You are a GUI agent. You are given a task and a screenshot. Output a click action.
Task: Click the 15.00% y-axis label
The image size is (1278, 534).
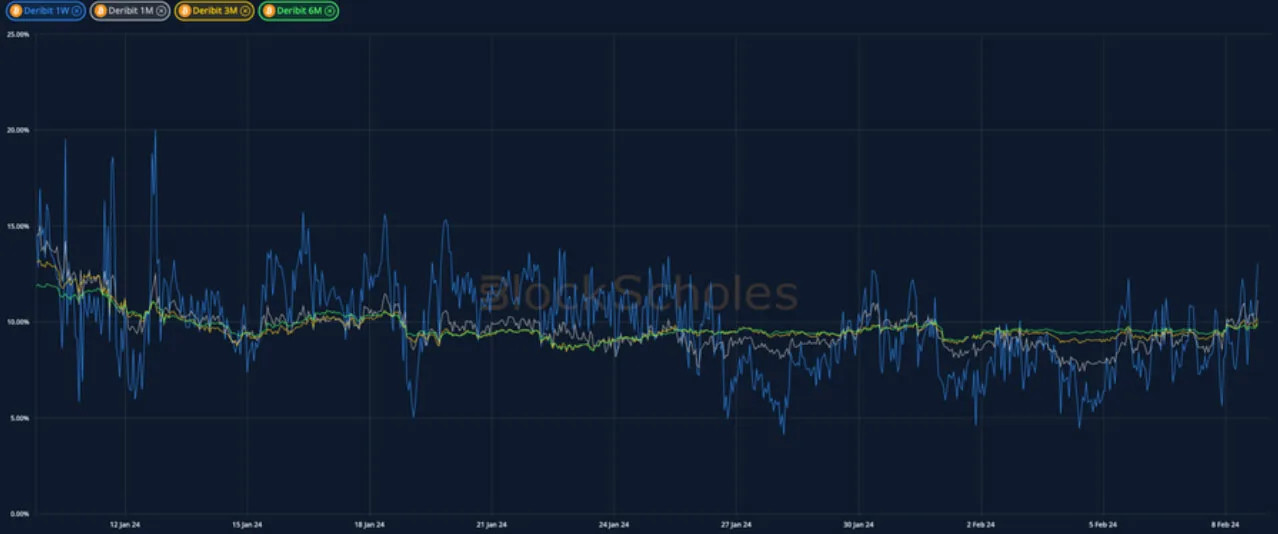pyautogui.click(x=18, y=226)
